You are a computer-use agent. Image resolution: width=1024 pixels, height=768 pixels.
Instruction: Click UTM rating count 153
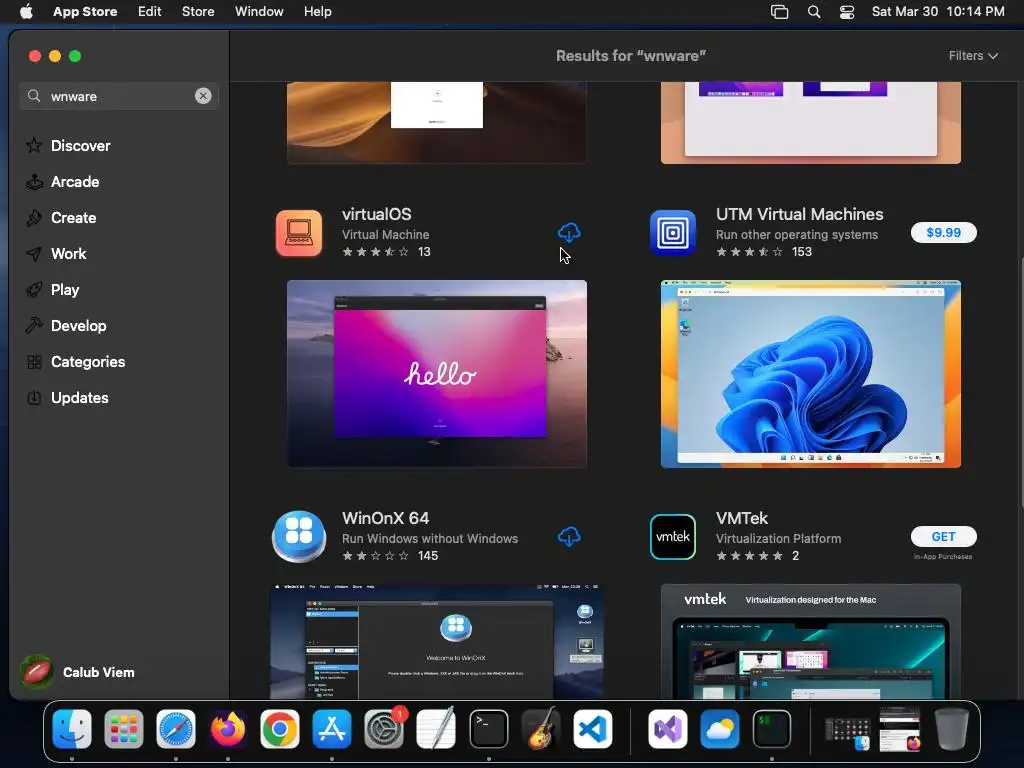[x=801, y=252]
